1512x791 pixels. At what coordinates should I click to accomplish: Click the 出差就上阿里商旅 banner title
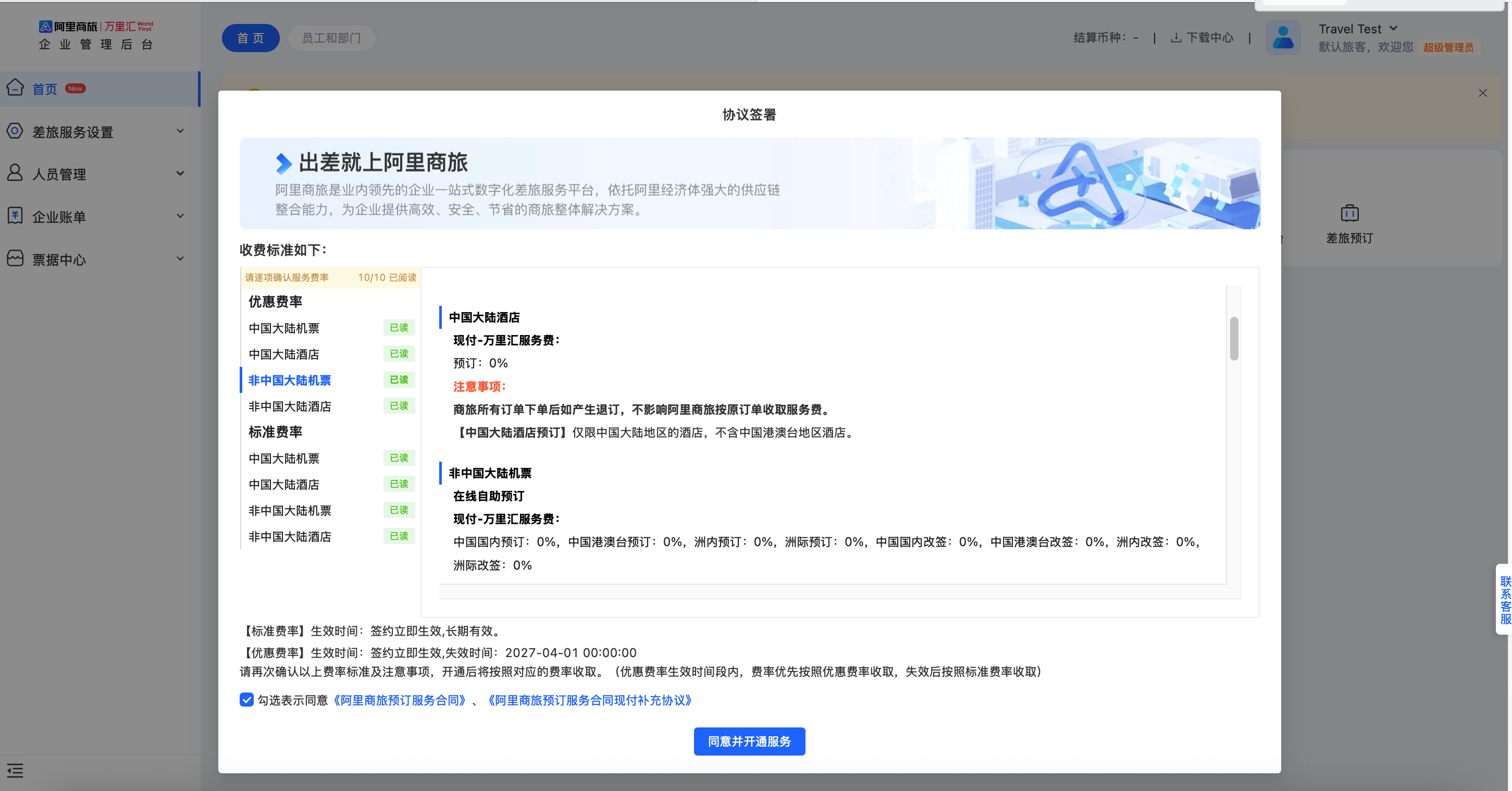pos(383,162)
